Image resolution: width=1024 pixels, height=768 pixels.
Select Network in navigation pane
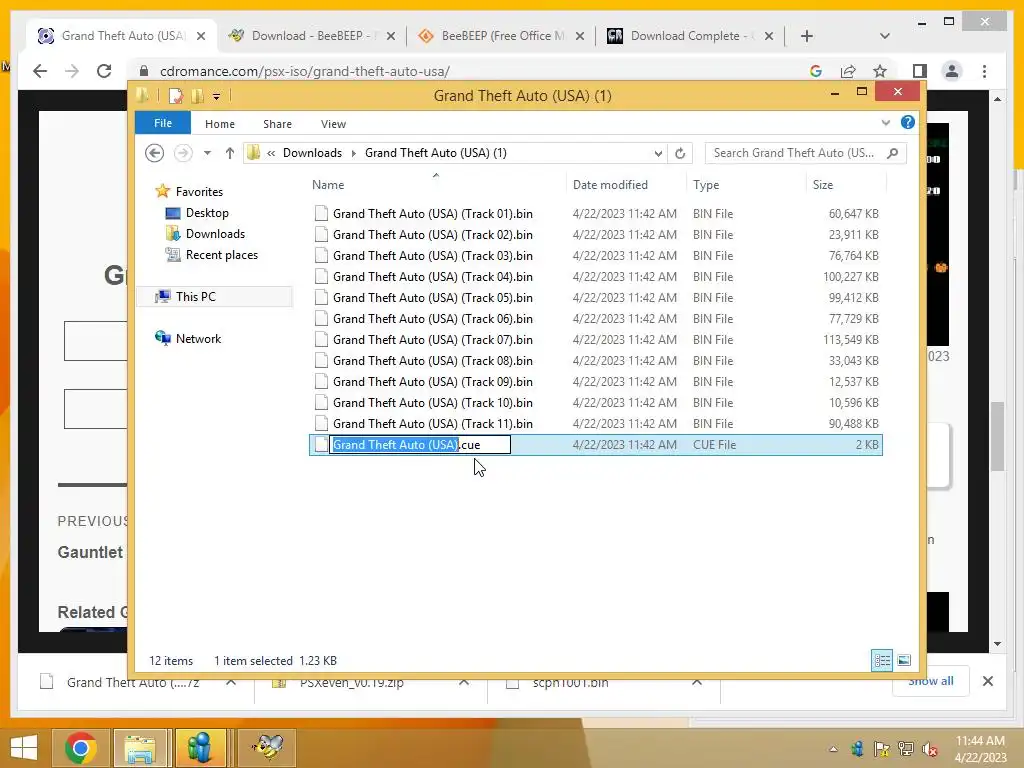click(x=198, y=338)
